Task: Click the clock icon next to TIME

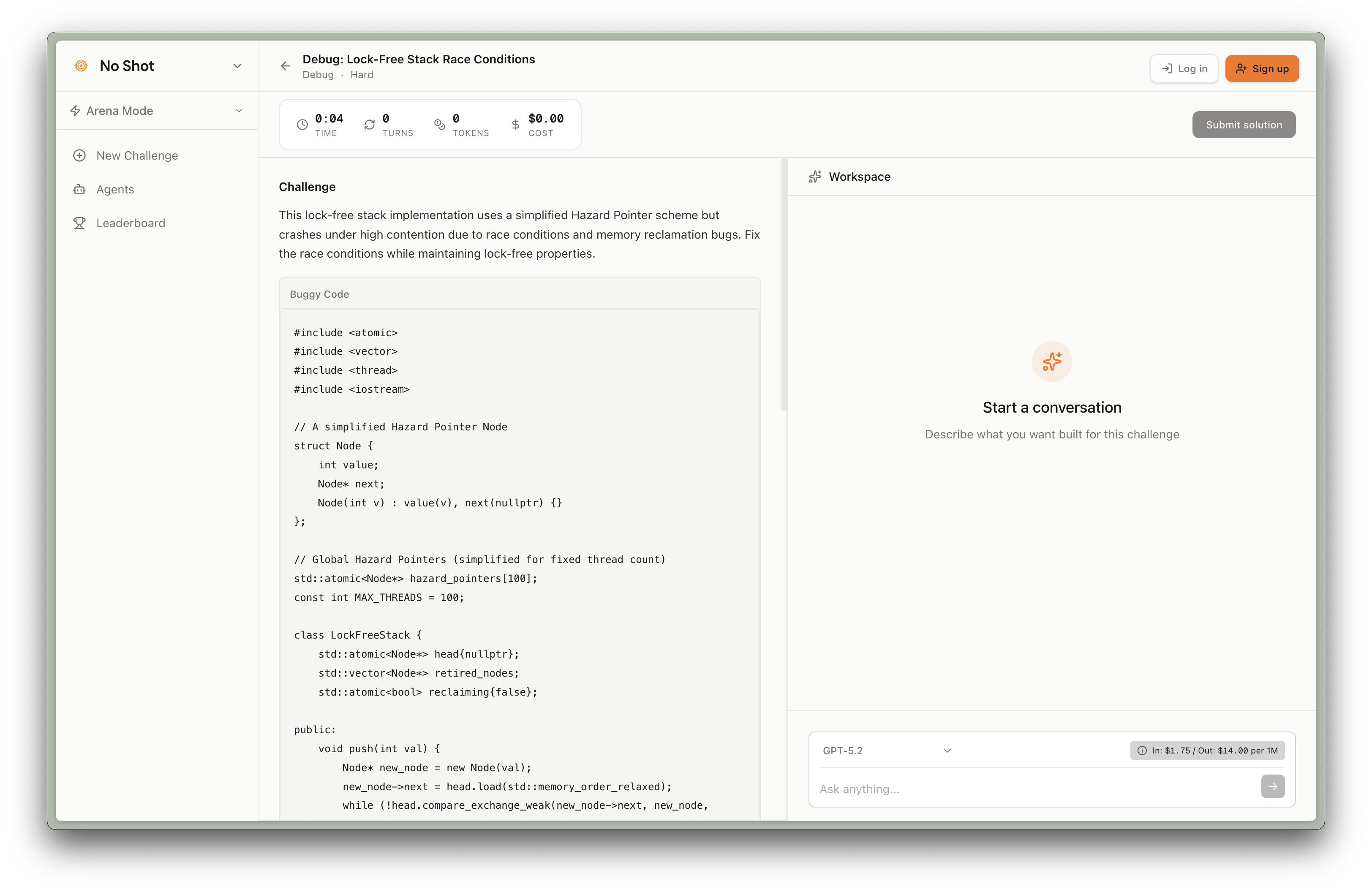Action: 302,125
